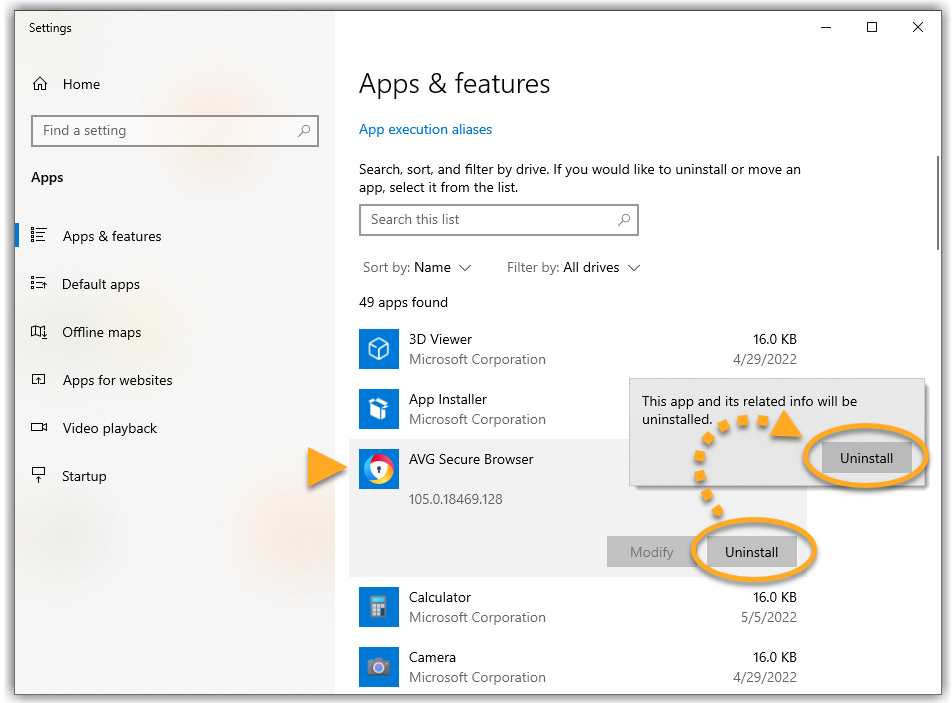Open Apps for websites page

click(117, 380)
